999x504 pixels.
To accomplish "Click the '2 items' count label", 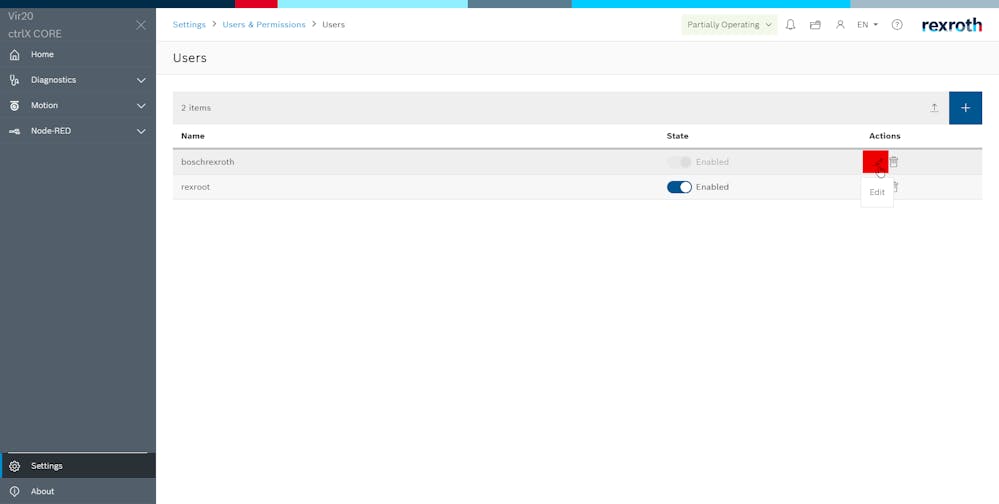I will point(196,108).
